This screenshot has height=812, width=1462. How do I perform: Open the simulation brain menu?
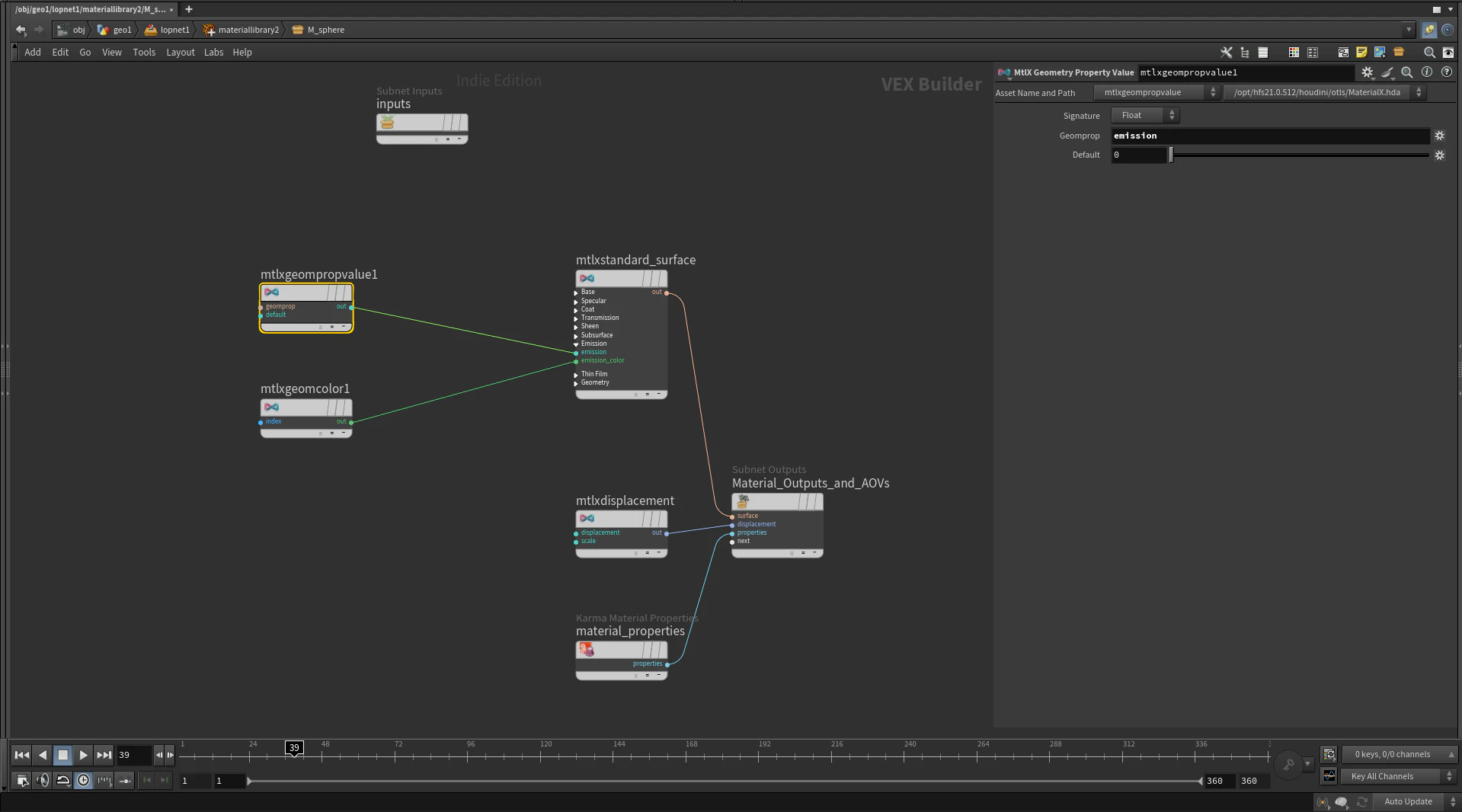pos(1342,802)
